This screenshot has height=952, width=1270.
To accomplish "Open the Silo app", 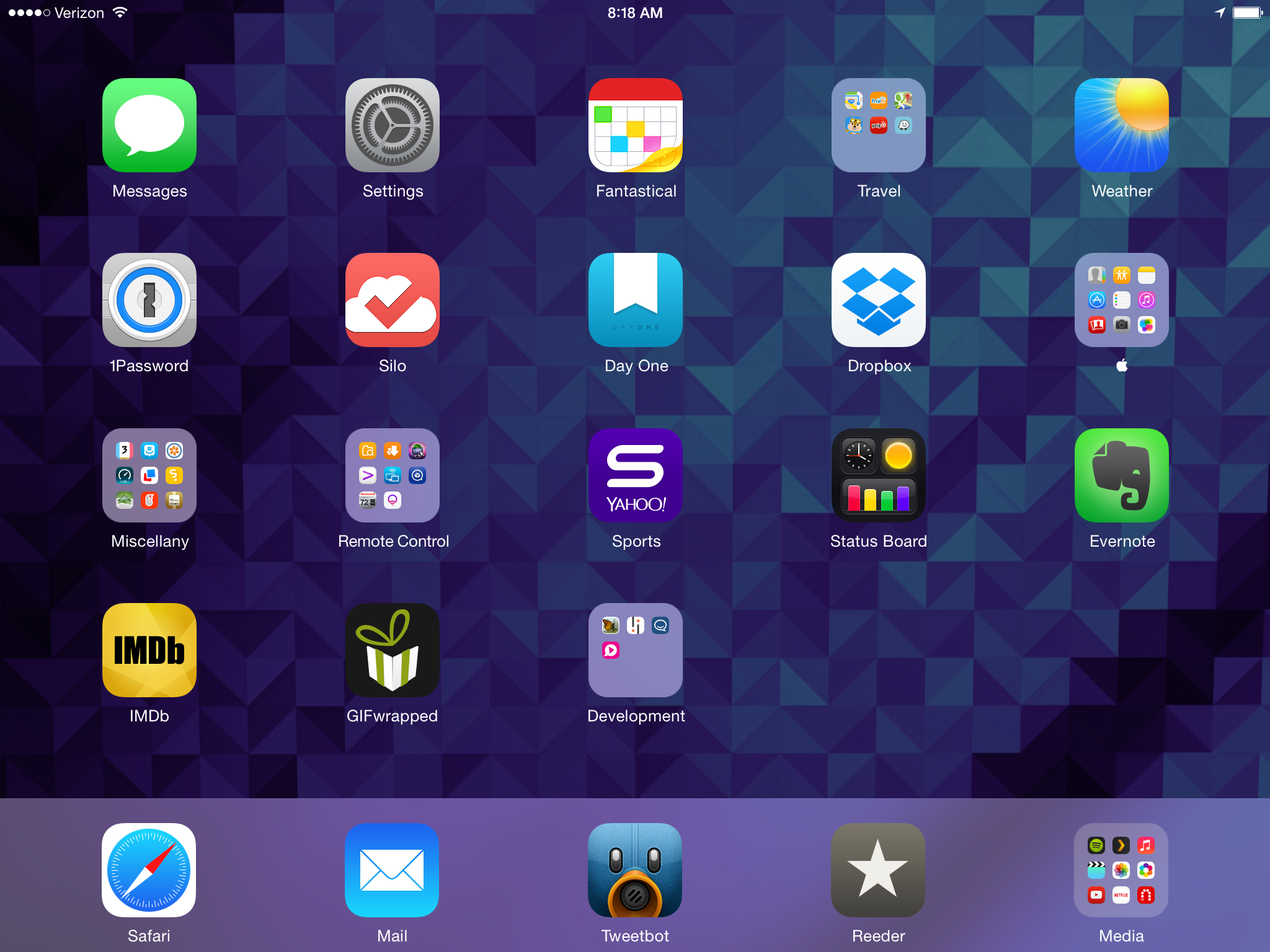I will [x=393, y=300].
